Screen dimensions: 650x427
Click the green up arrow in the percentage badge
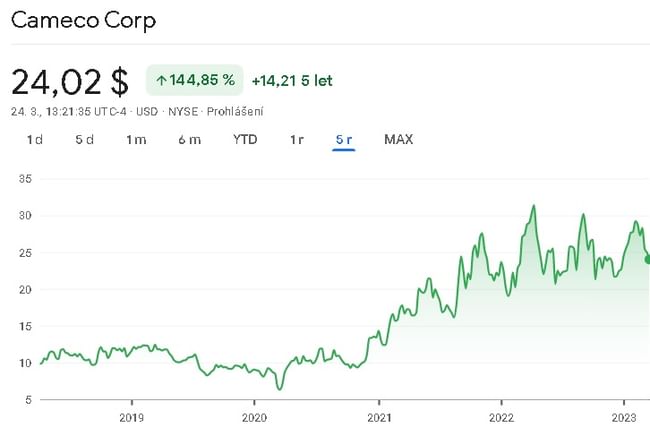coord(161,79)
